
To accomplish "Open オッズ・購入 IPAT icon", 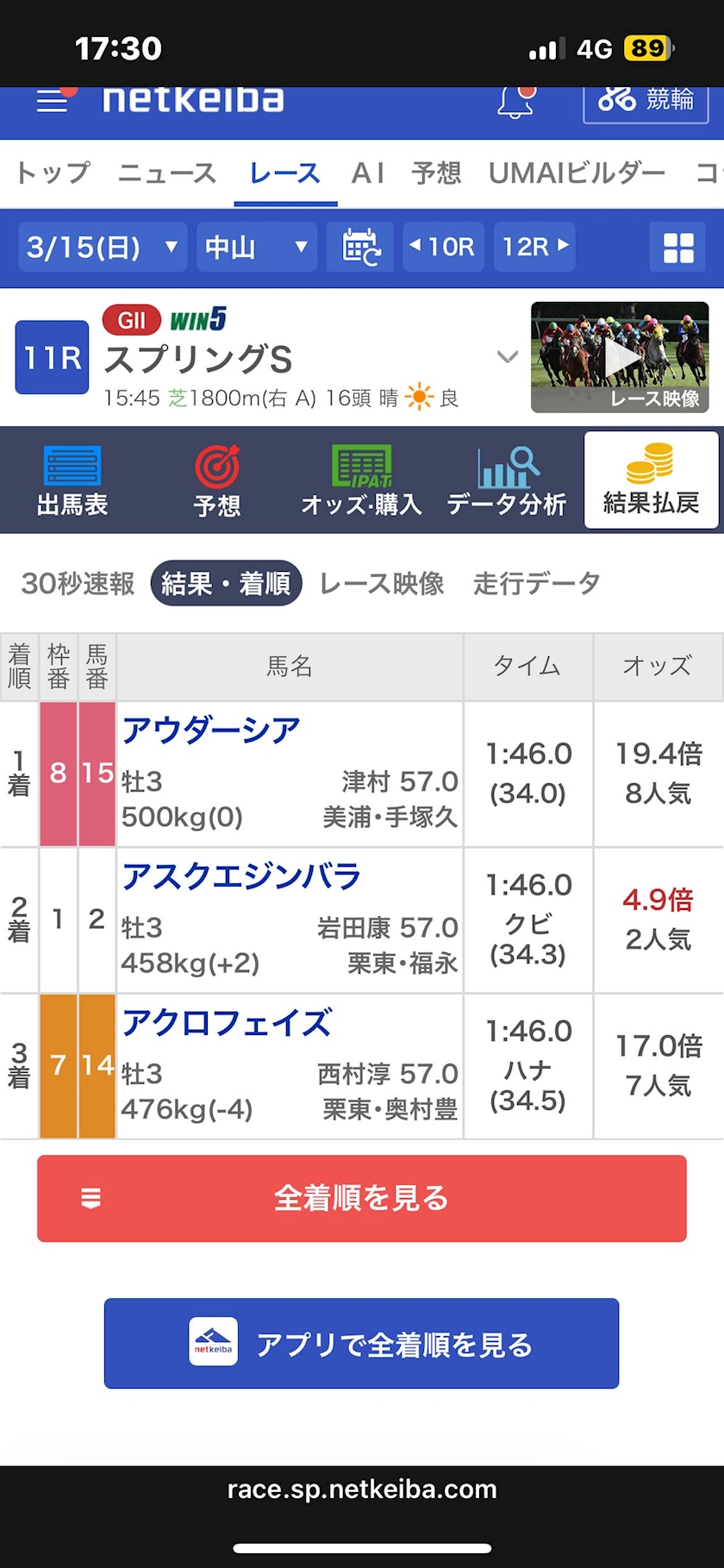I will pos(361,480).
